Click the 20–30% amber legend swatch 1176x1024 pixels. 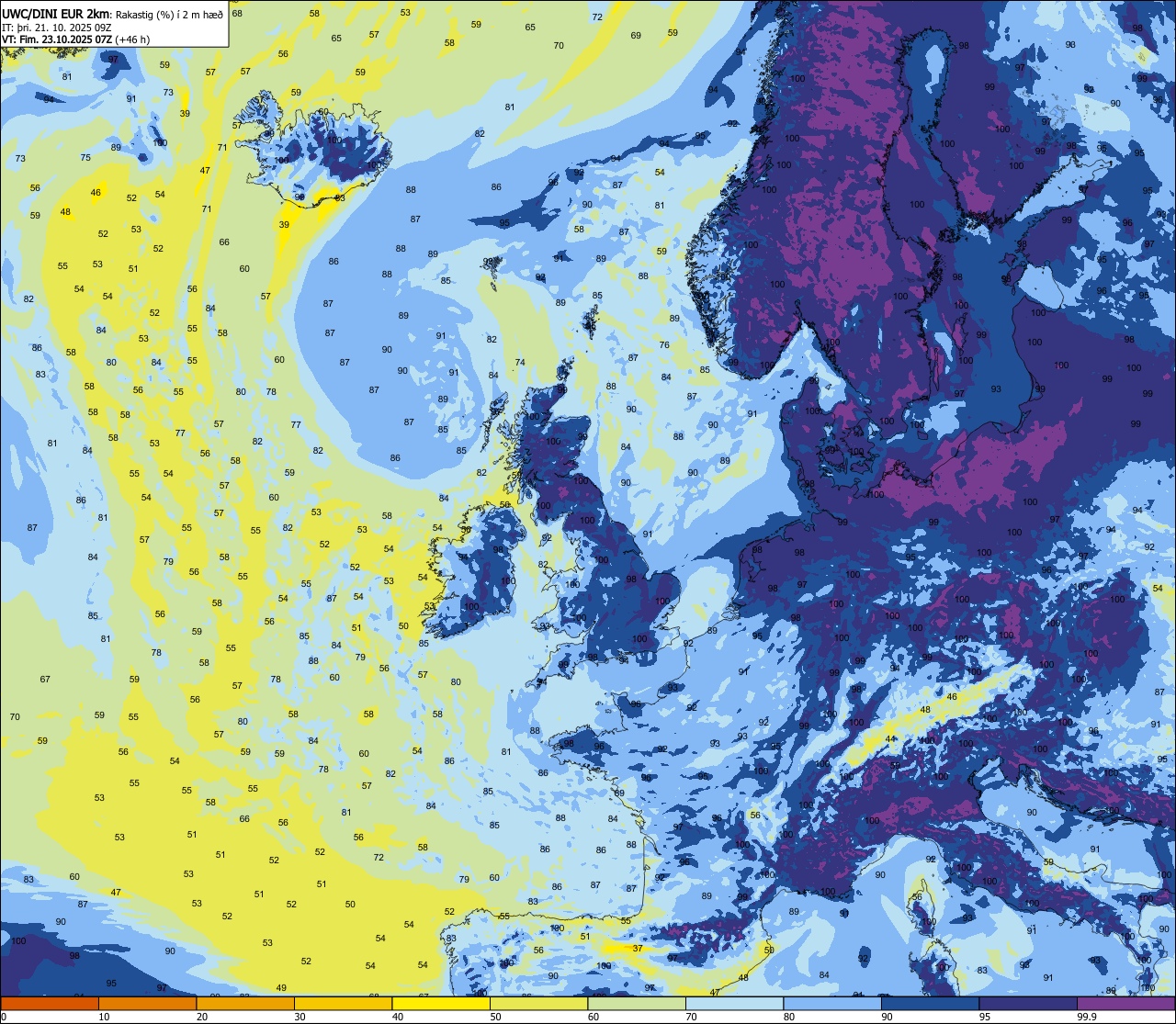[245, 1003]
